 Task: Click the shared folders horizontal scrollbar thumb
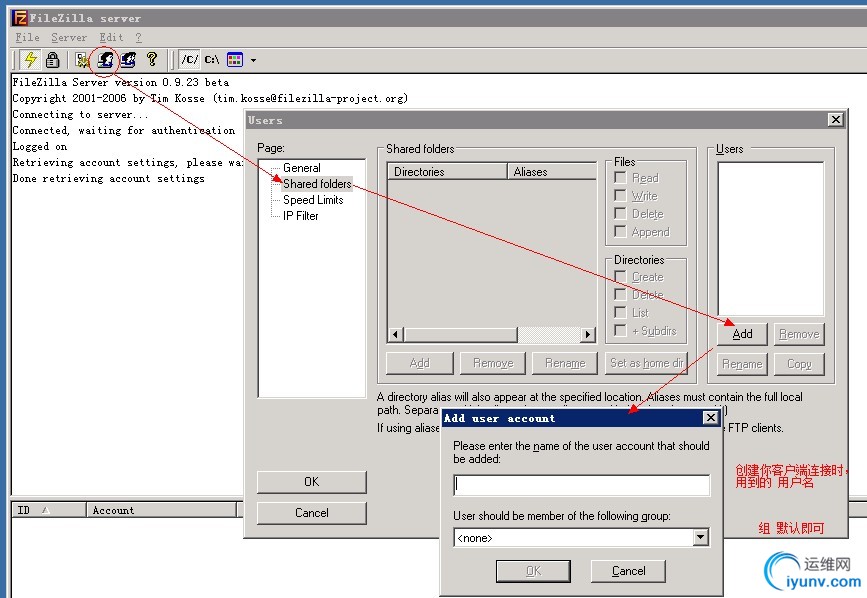460,334
